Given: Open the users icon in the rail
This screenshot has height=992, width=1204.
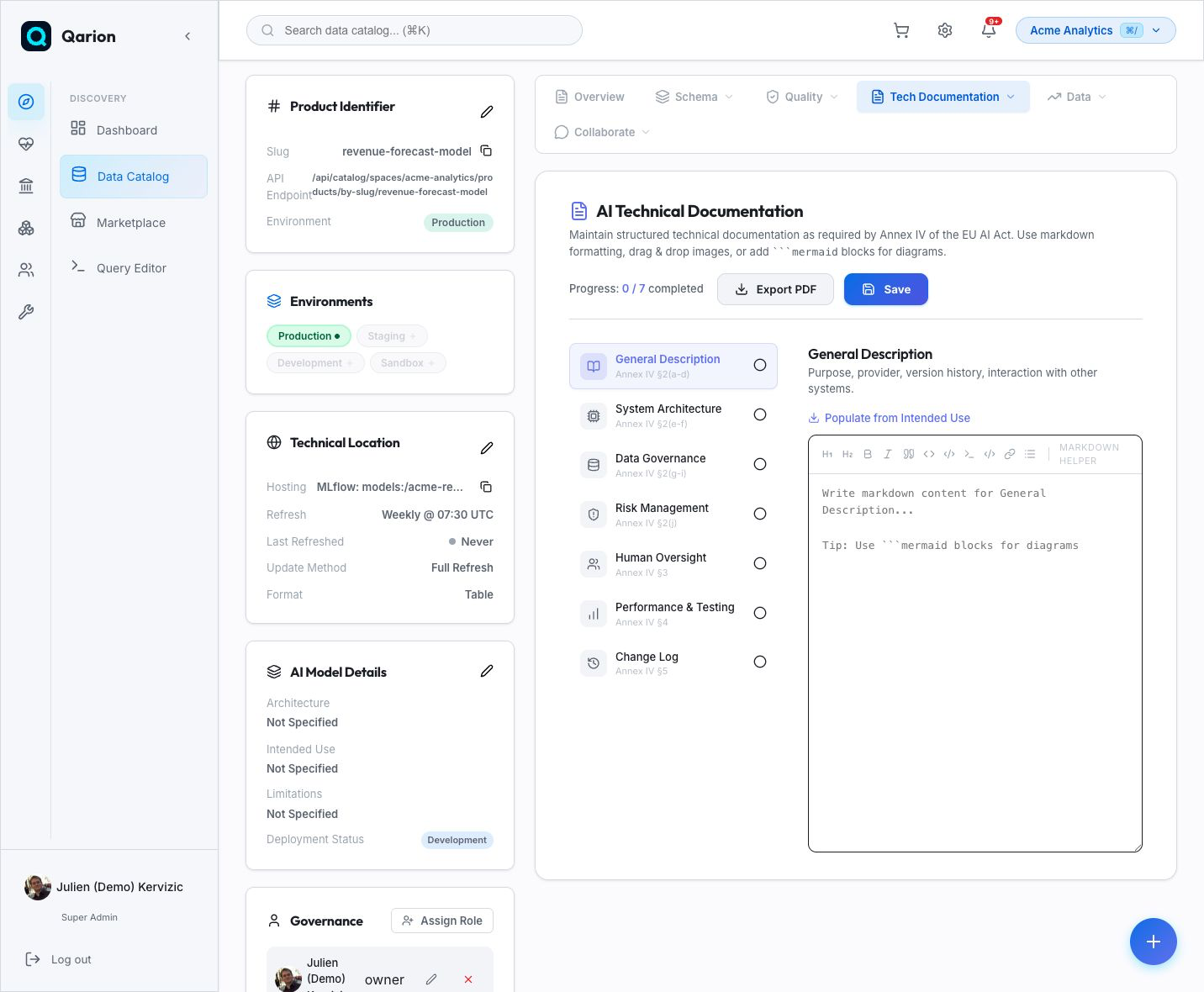Looking at the screenshot, I should (x=26, y=270).
